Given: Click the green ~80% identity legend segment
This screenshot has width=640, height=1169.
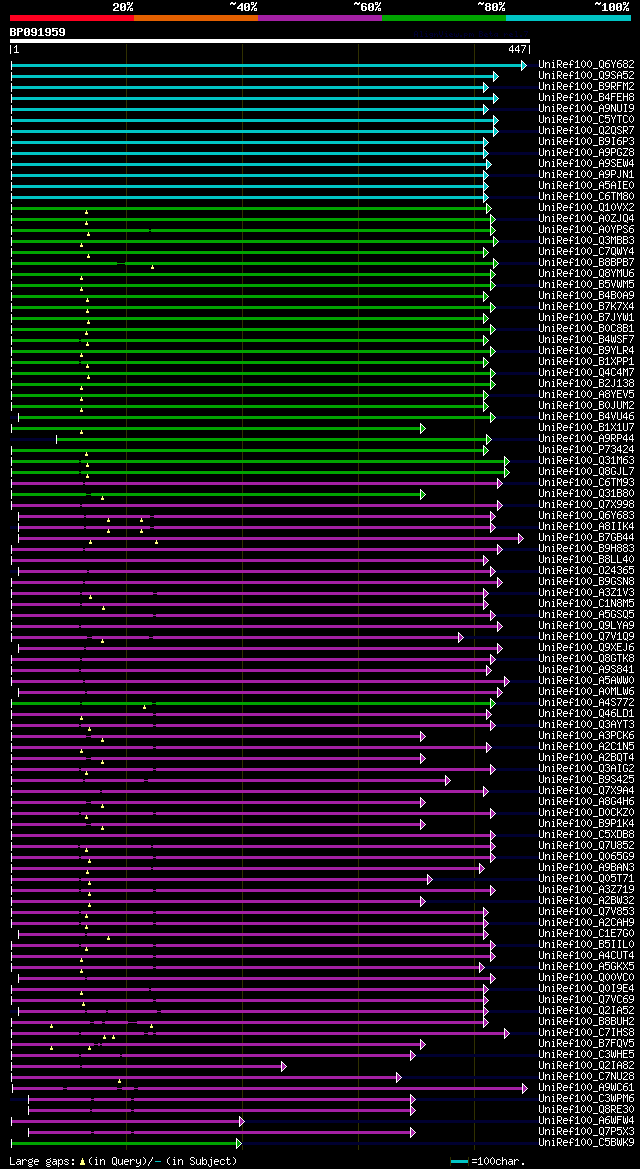Looking at the screenshot, I should [x=444, y=17].
